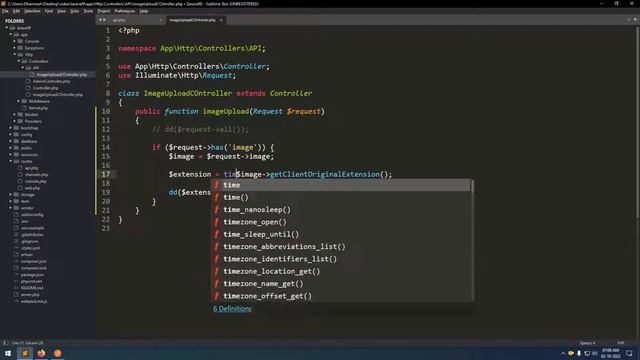Expand the Models folder
Image resolution: width=640 pixels, height=360 pixels.
tap(15, 114)
